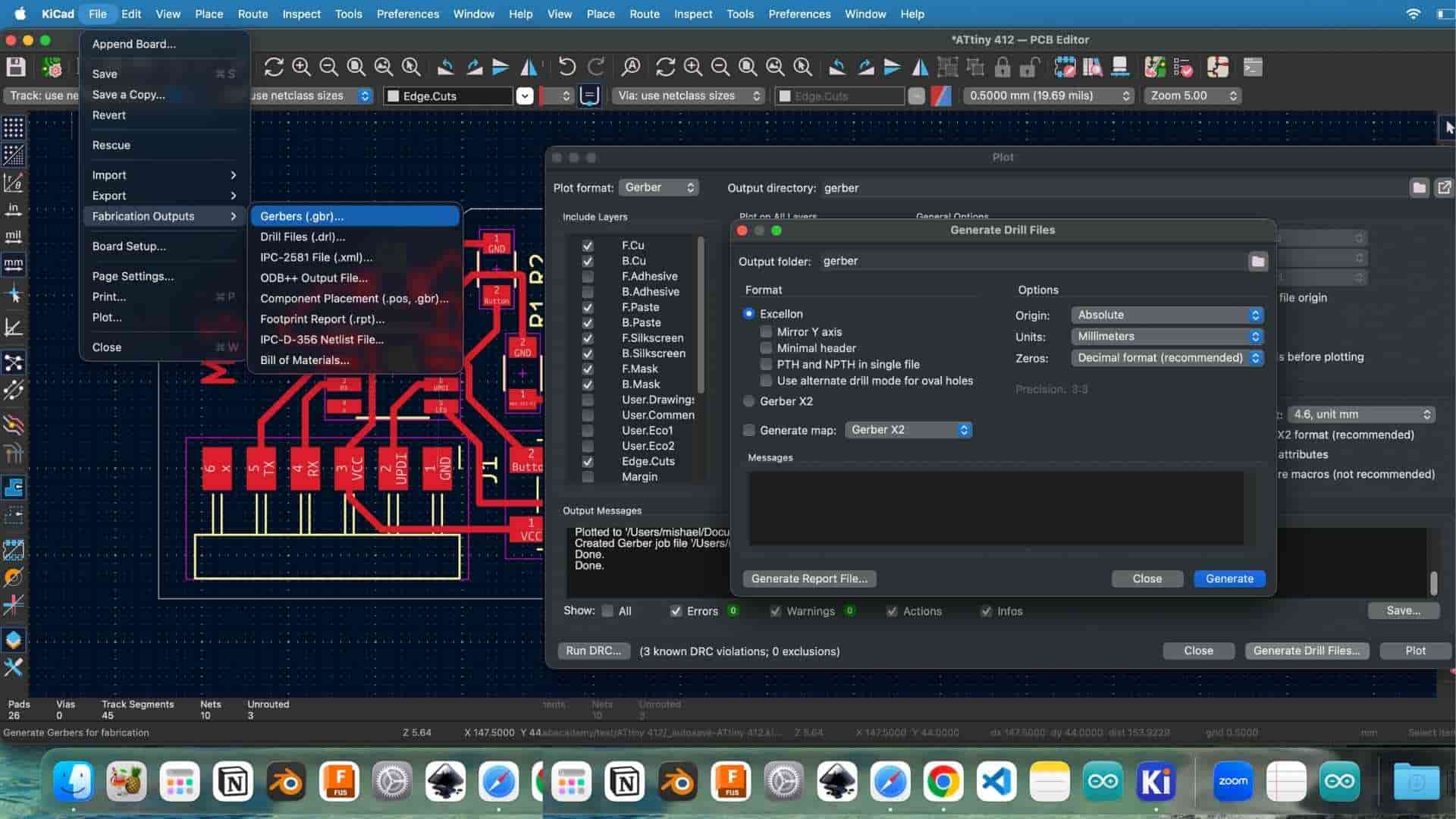The width and height of the screenshot is (1456, 819).
Task: Select Drill Files (.drl) menu entry
Action: click(x=303, y=237)
